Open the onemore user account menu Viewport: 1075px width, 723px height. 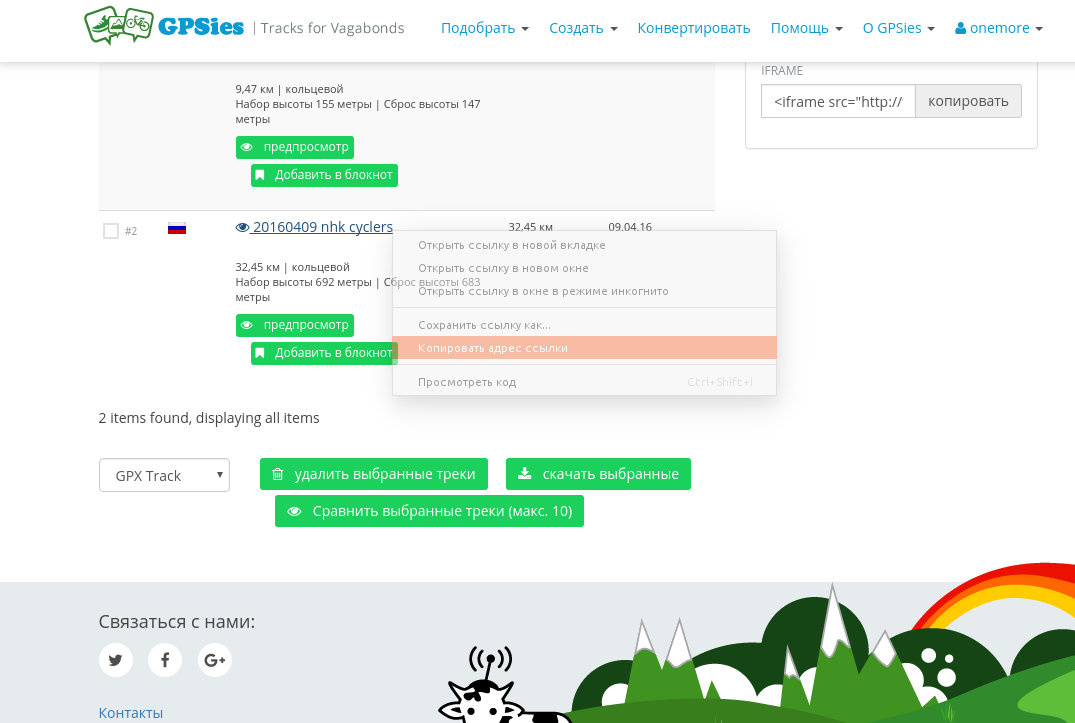999,28
